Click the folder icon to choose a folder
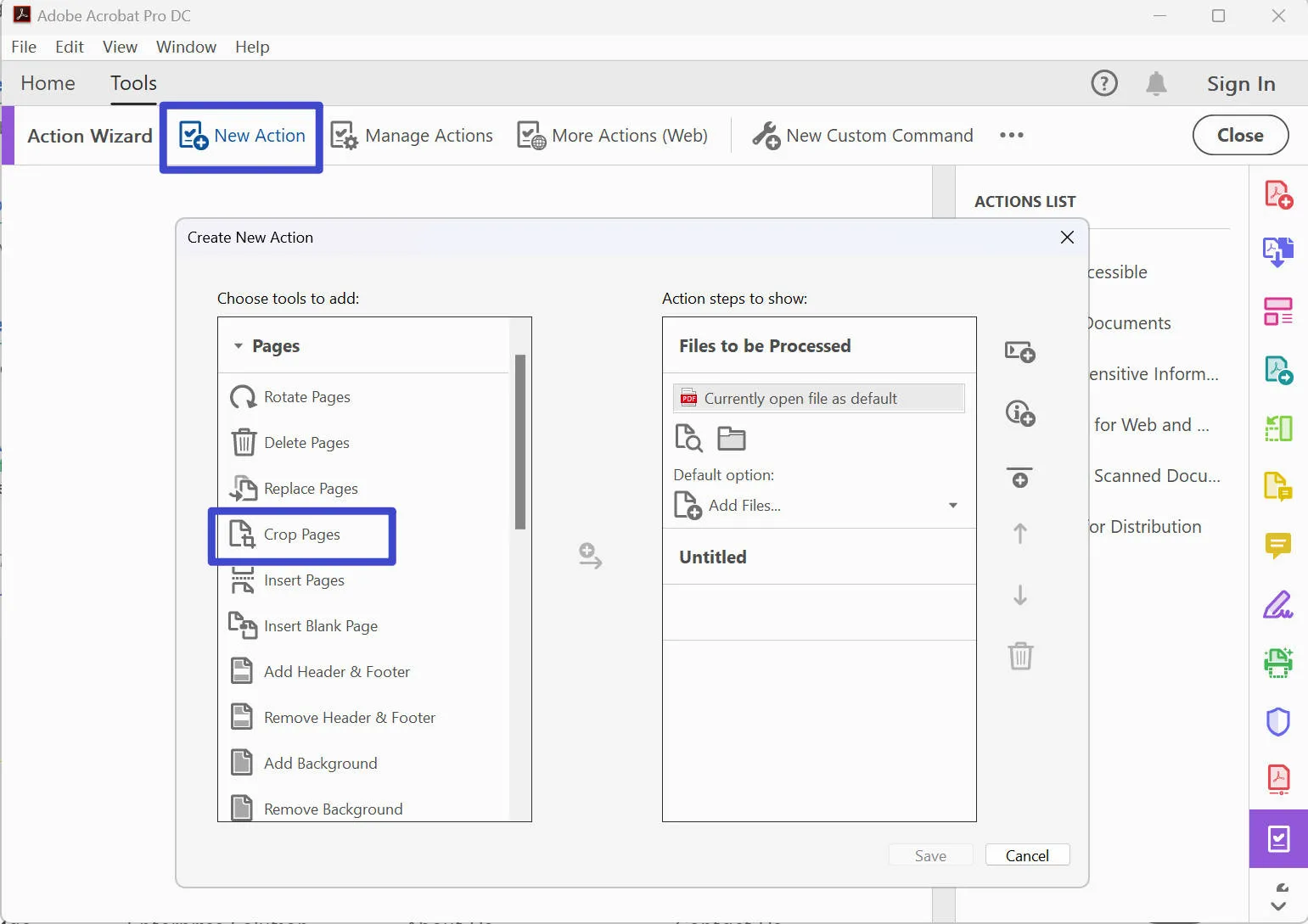Screen dimensions: 1308x924 (730, 438)
